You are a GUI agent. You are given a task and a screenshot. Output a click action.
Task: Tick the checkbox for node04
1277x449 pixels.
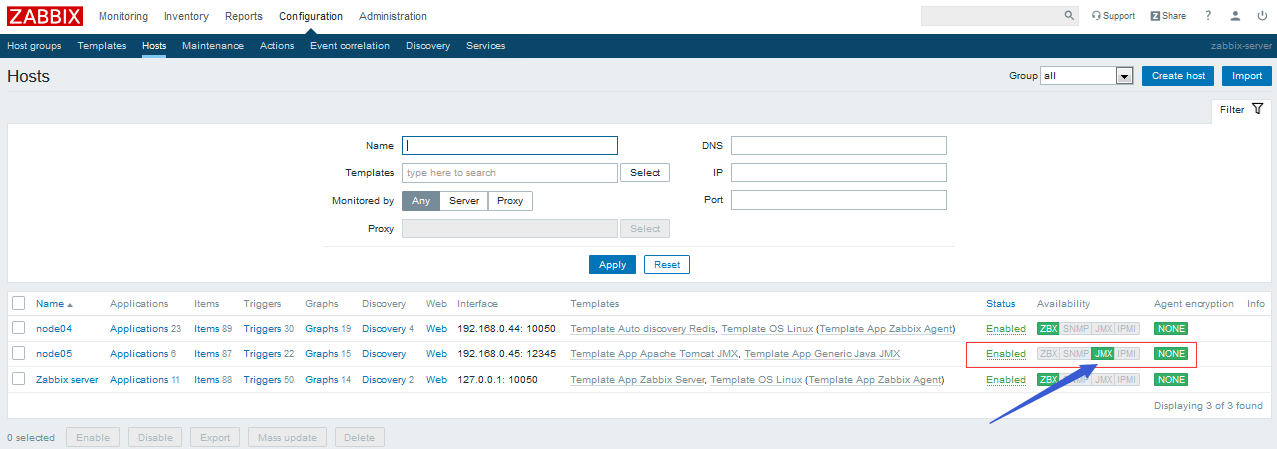coord(19,328)
